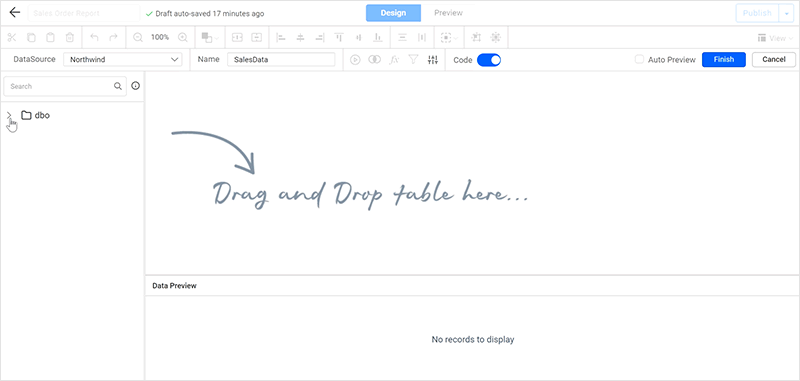Click the make same width icon

click(237, 37)
